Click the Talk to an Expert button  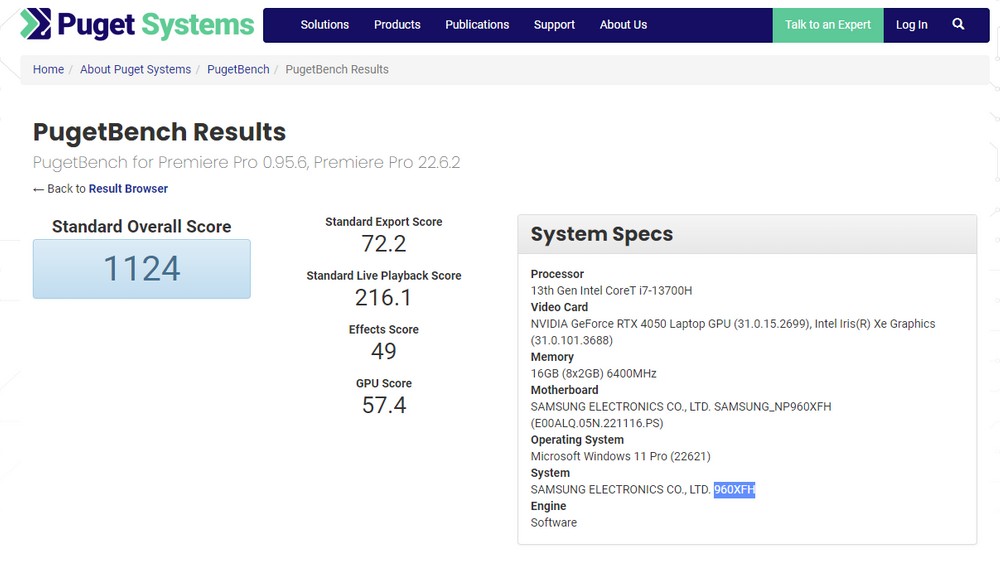tap(828, 25)
